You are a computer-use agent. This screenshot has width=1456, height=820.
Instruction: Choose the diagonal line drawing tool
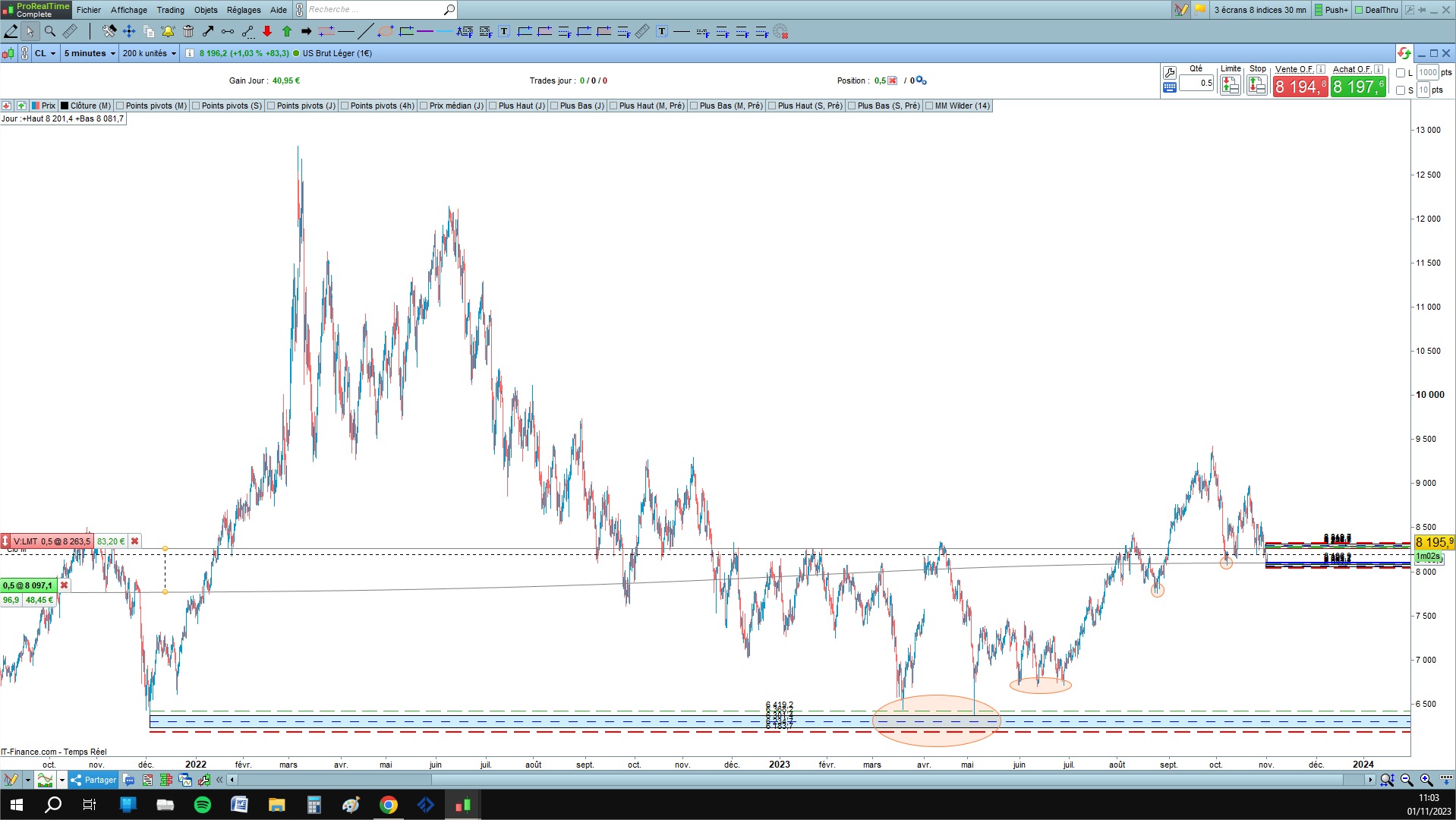point(365,31)
